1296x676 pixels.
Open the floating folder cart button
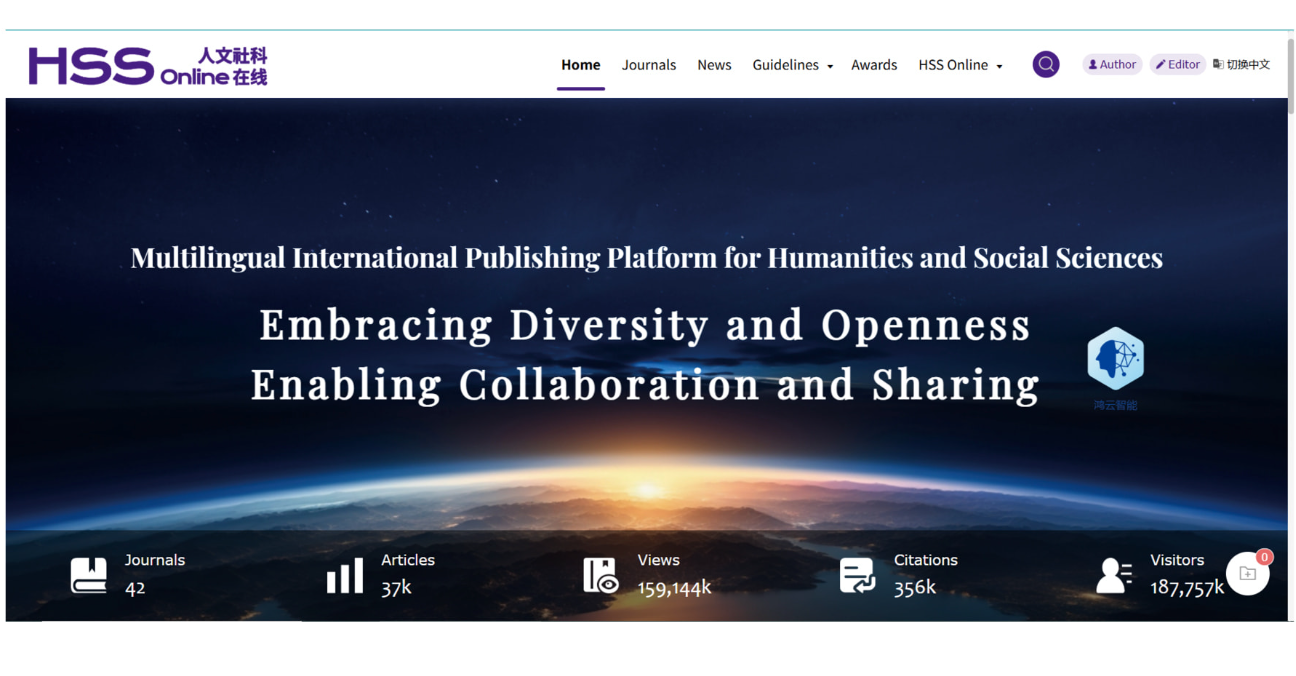[1247, 574]
